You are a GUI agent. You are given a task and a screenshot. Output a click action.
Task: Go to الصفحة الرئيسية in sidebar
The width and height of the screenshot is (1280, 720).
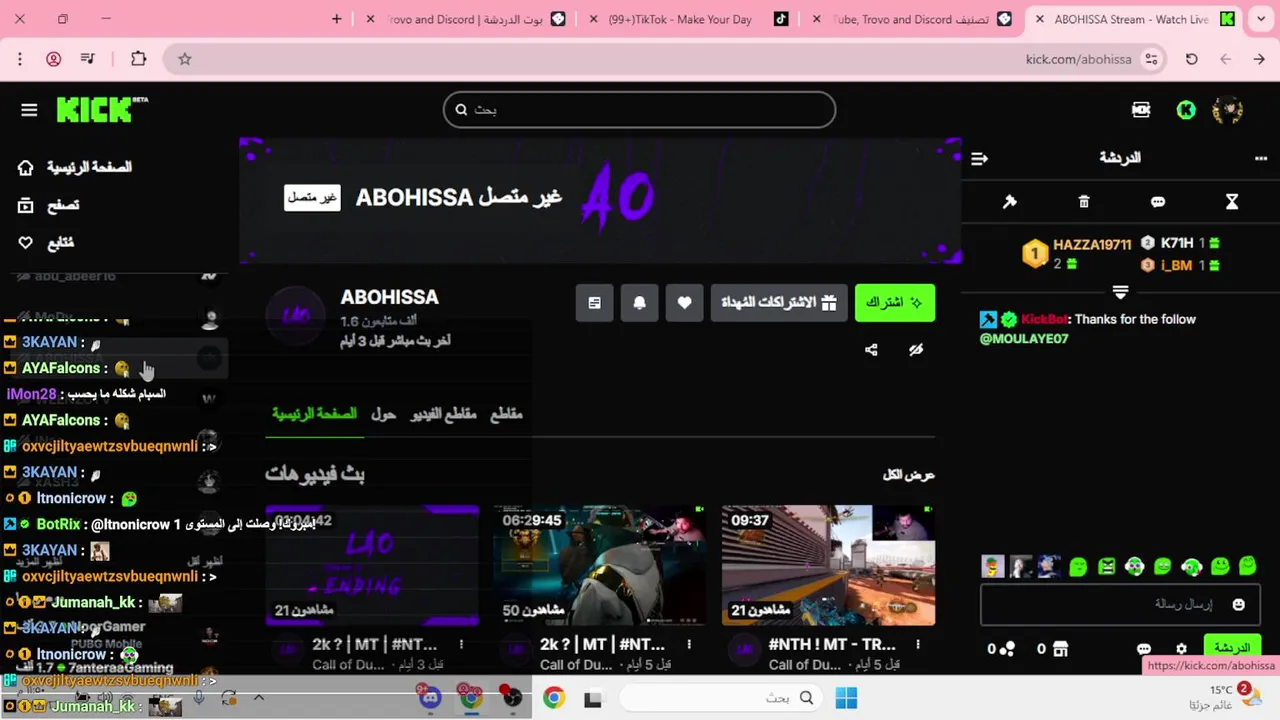pos(75,167)
